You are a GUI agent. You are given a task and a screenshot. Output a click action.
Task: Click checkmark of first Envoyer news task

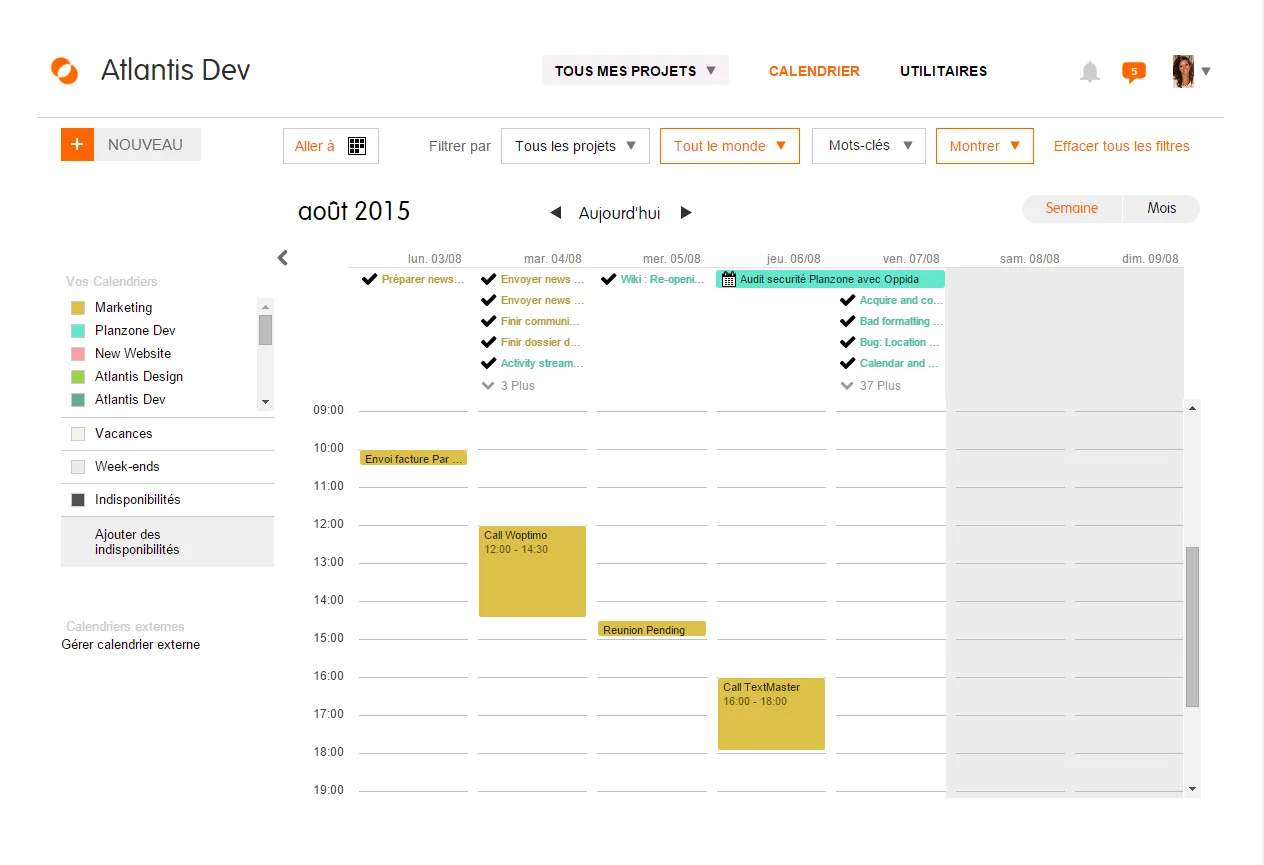pos(488,279)
